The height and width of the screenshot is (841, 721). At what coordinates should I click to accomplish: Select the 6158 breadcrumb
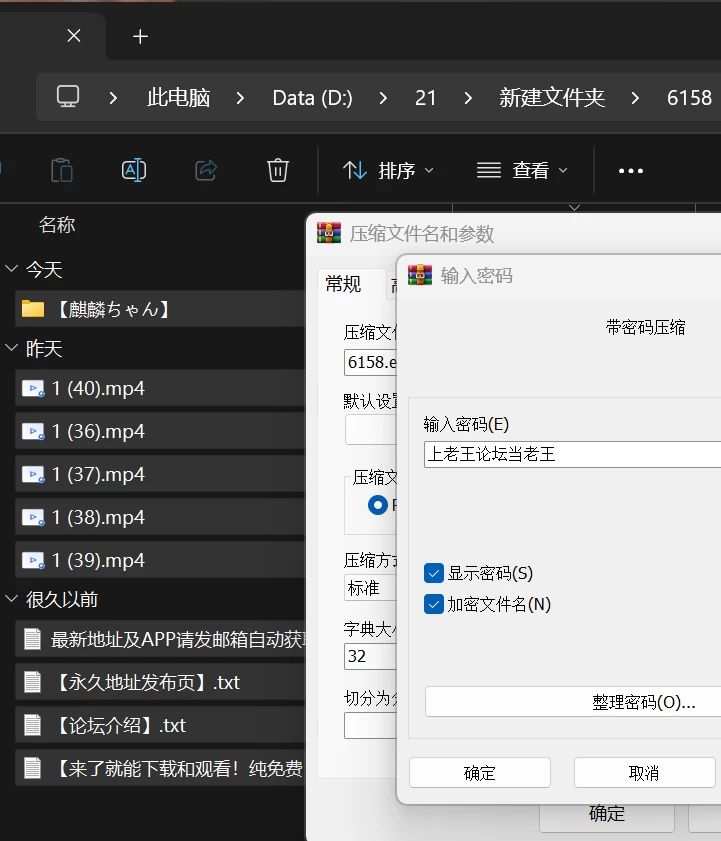689,98
